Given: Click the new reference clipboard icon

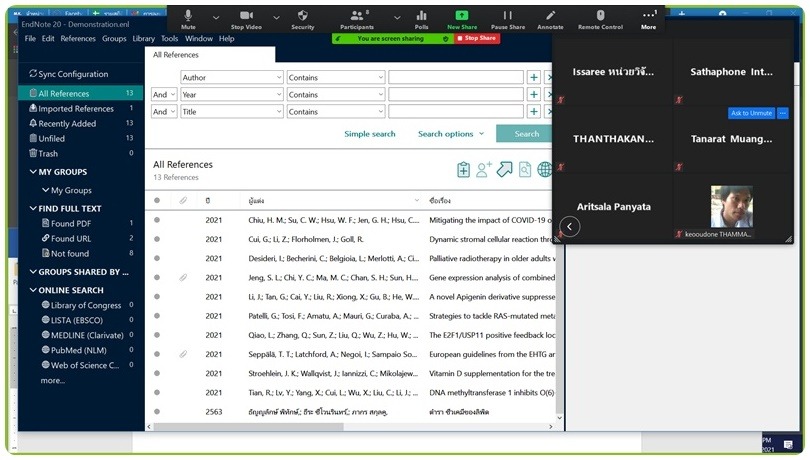Looking at the screenshot, I should coord(463,170).
